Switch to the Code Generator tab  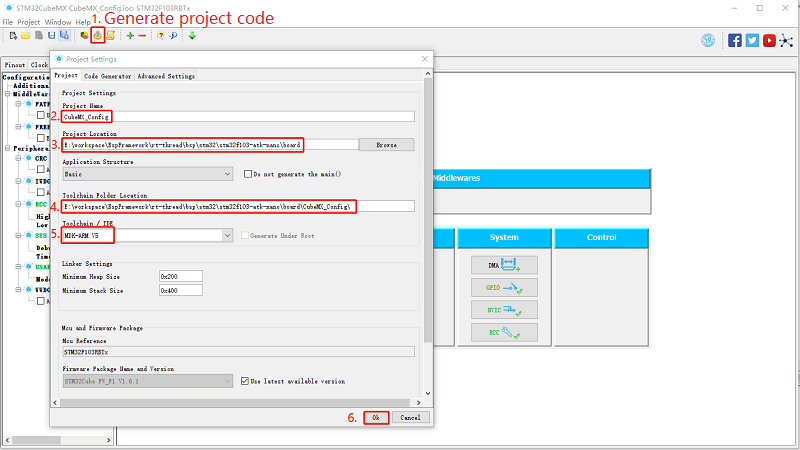pyautogui.click(x=108, y=76)
